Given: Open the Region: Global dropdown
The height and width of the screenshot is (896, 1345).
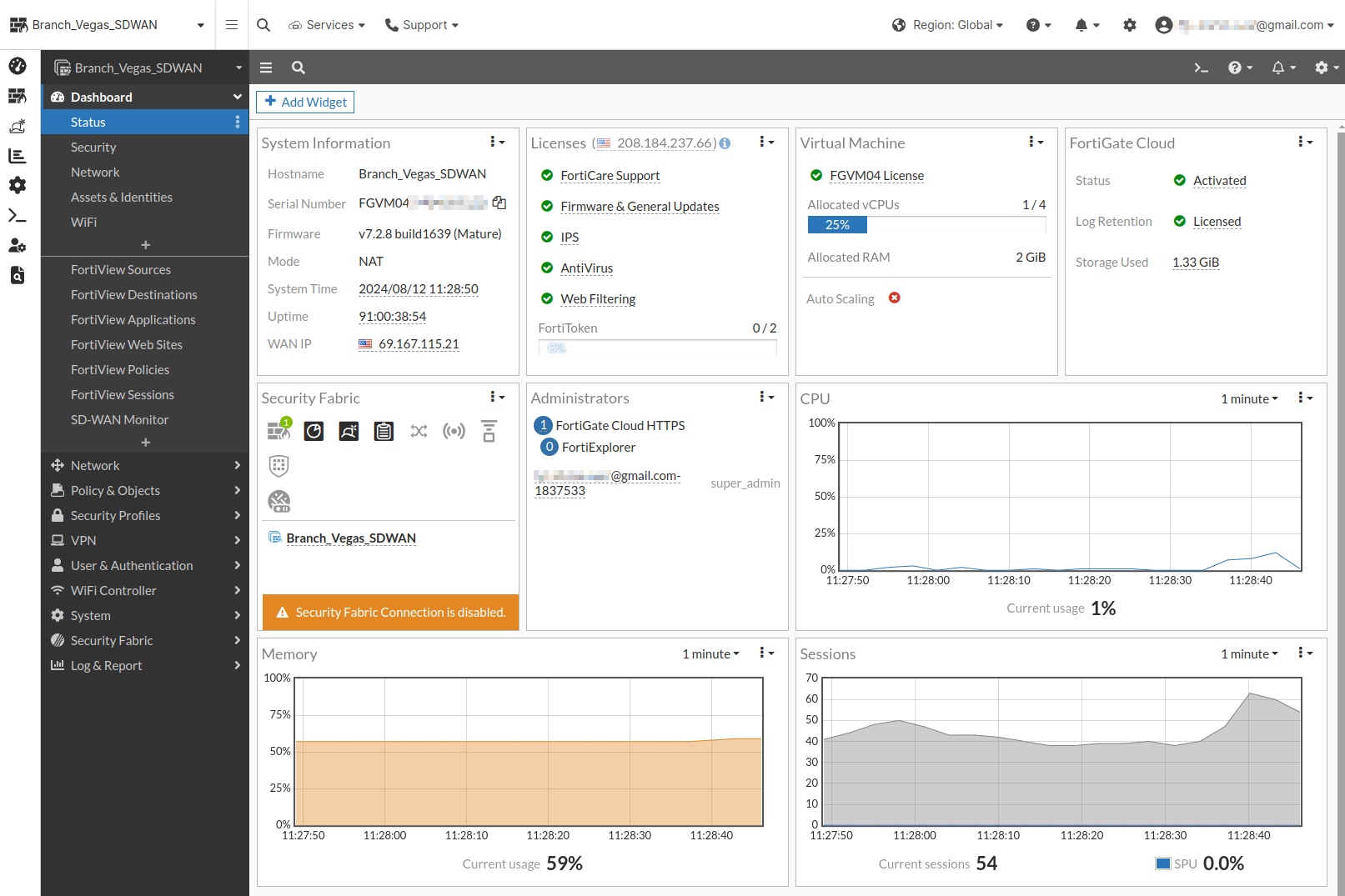Looking at the screenshot, I should (x=947, y=24).
